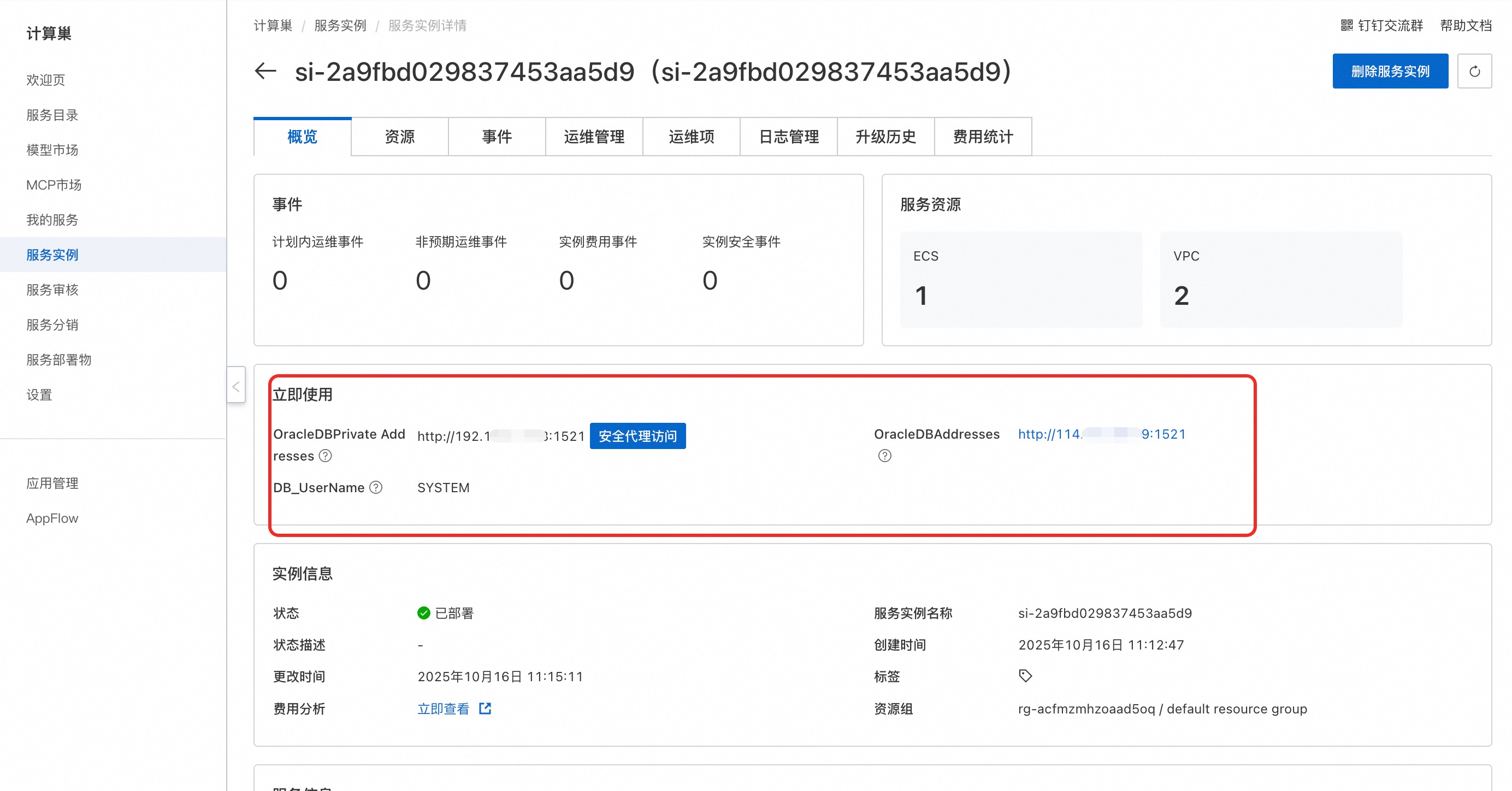Click the refresh icon button
The image size is (1512, 791).
point(1474,71)
